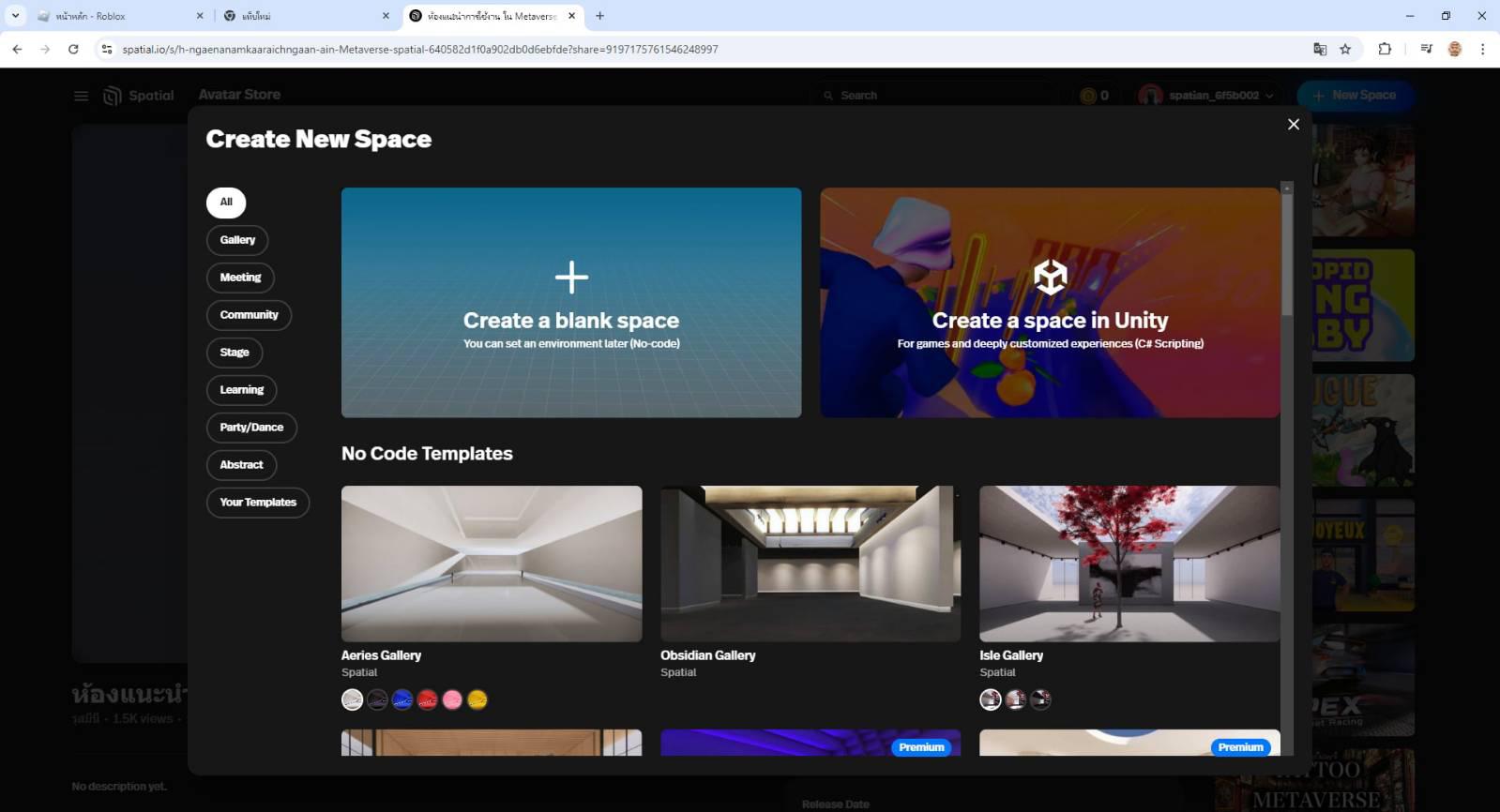The image size is (1500, 812).
Task: Choose white color variant for Aeries Gallery
Action: 352,699
